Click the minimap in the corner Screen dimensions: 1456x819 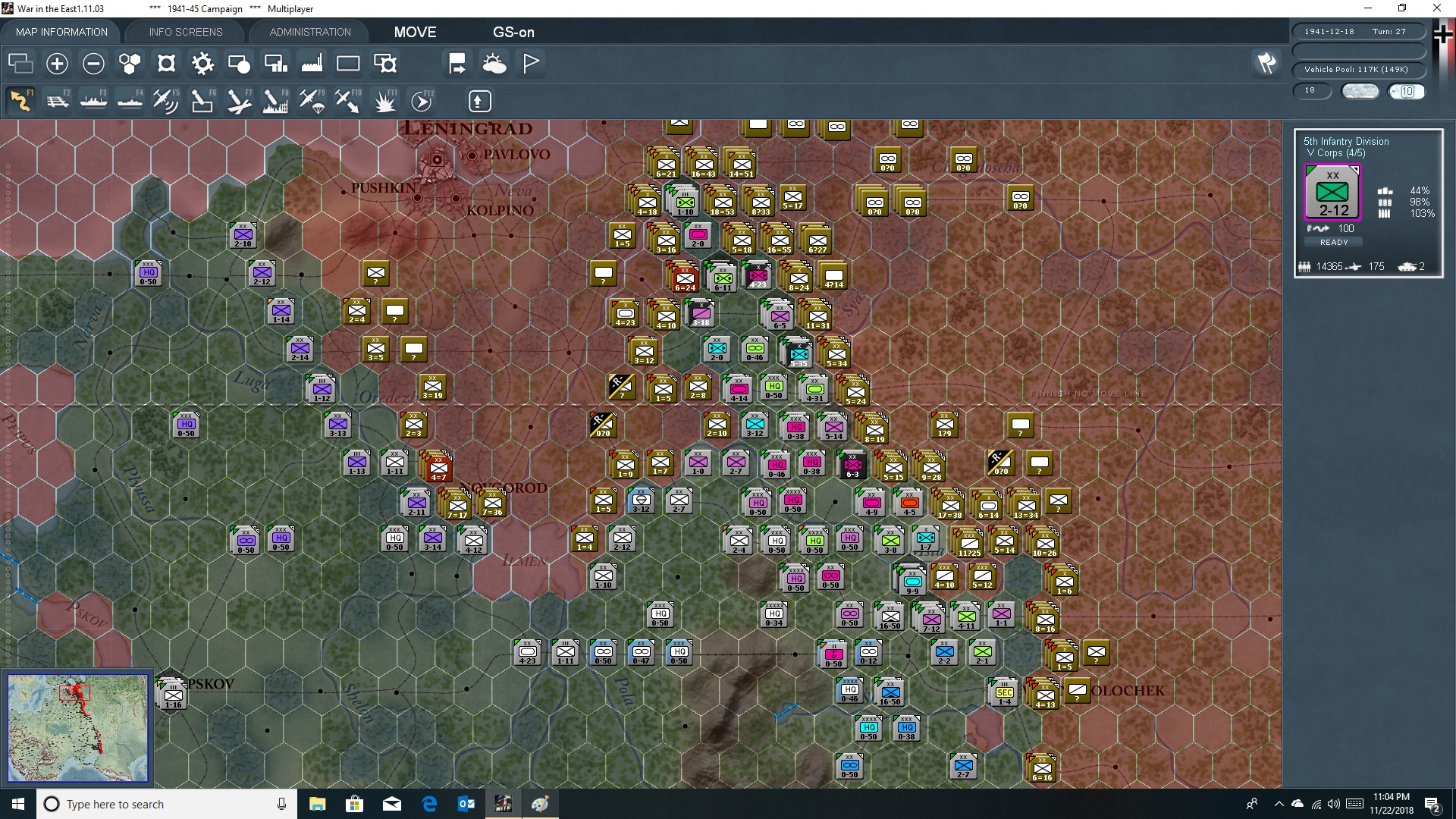tap(77, 728)
